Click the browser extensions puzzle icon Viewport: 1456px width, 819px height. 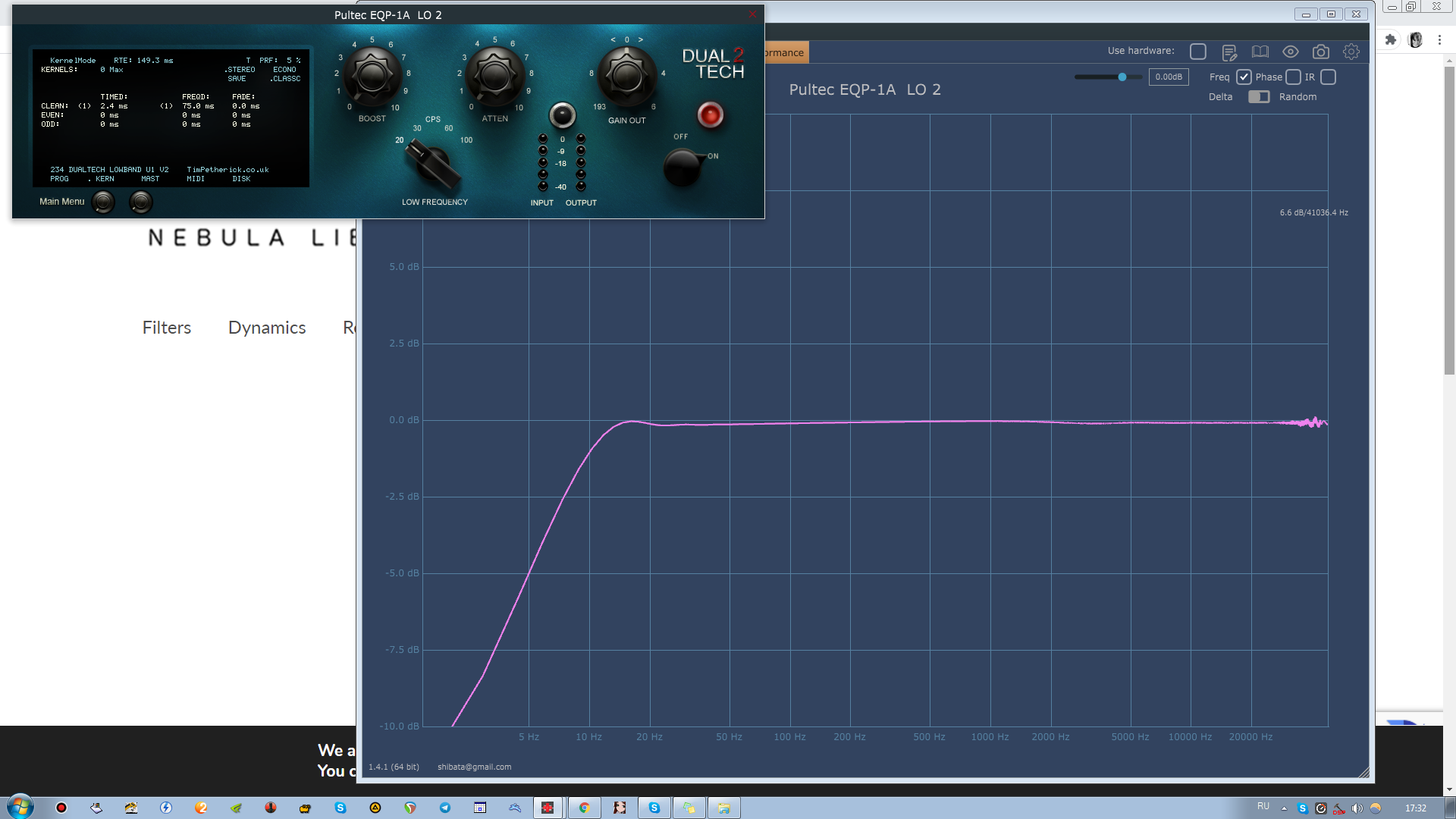click(x=1390, y=40)
